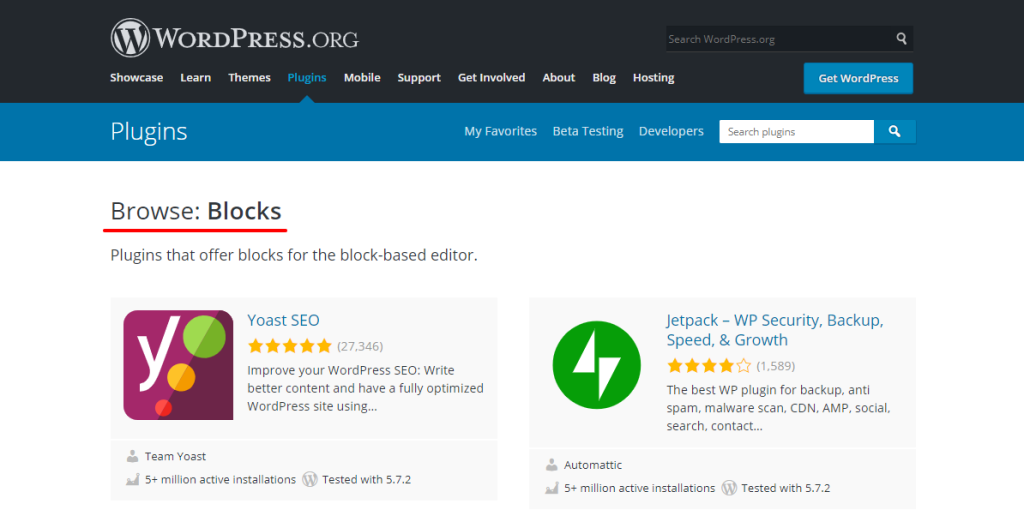The height and width of the screenshot is (522, 1024).
Task: Open Developers link in Plugins bar
Action: point(671,131)
